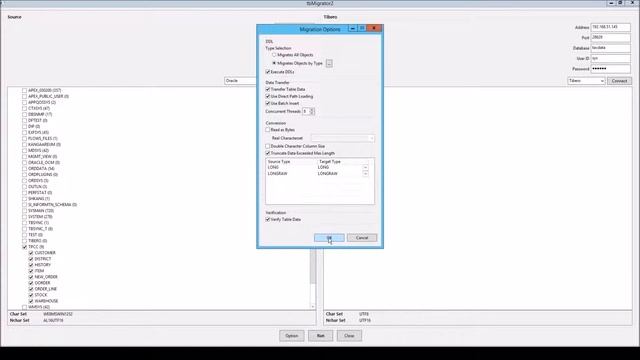Open the Oracle source type dropdown

click(241, 81)
